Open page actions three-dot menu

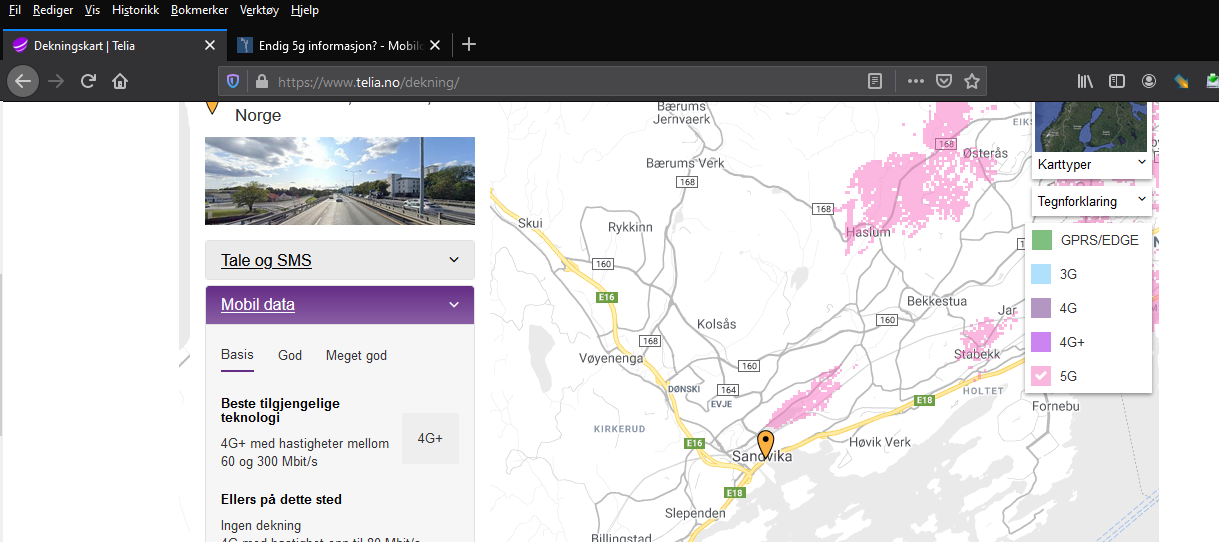(x=916, y=81)
